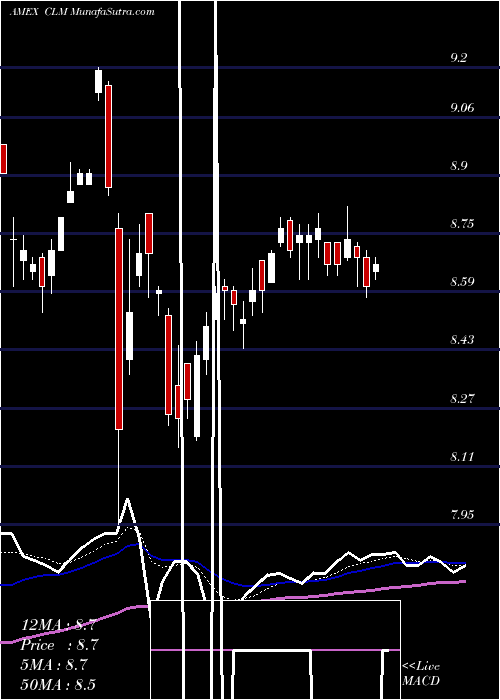Click the 8.59 price axis label
500x700 pixels.
coord(462,282)
